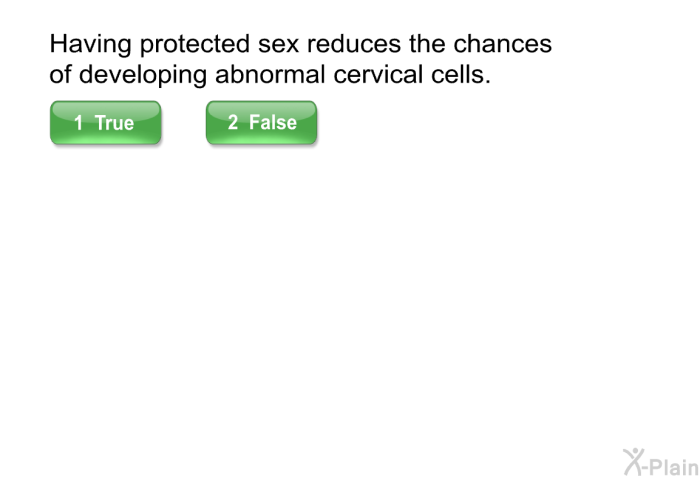Mark the statement as True

click(105, 123)
